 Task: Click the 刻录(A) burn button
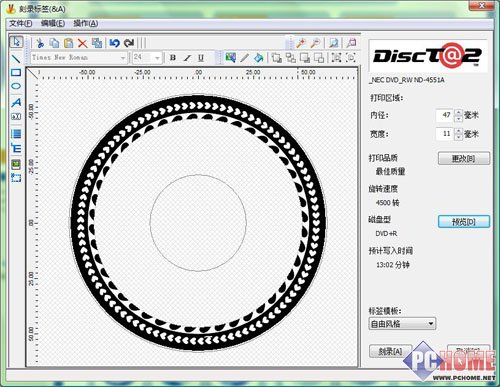coord(390,351)
